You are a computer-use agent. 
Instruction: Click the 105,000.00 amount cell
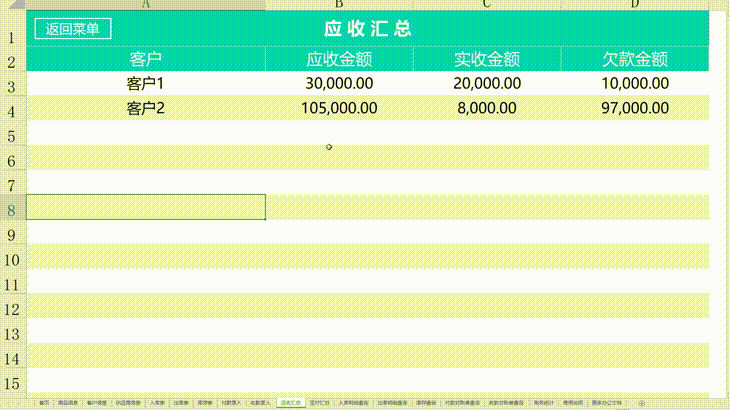339,108
